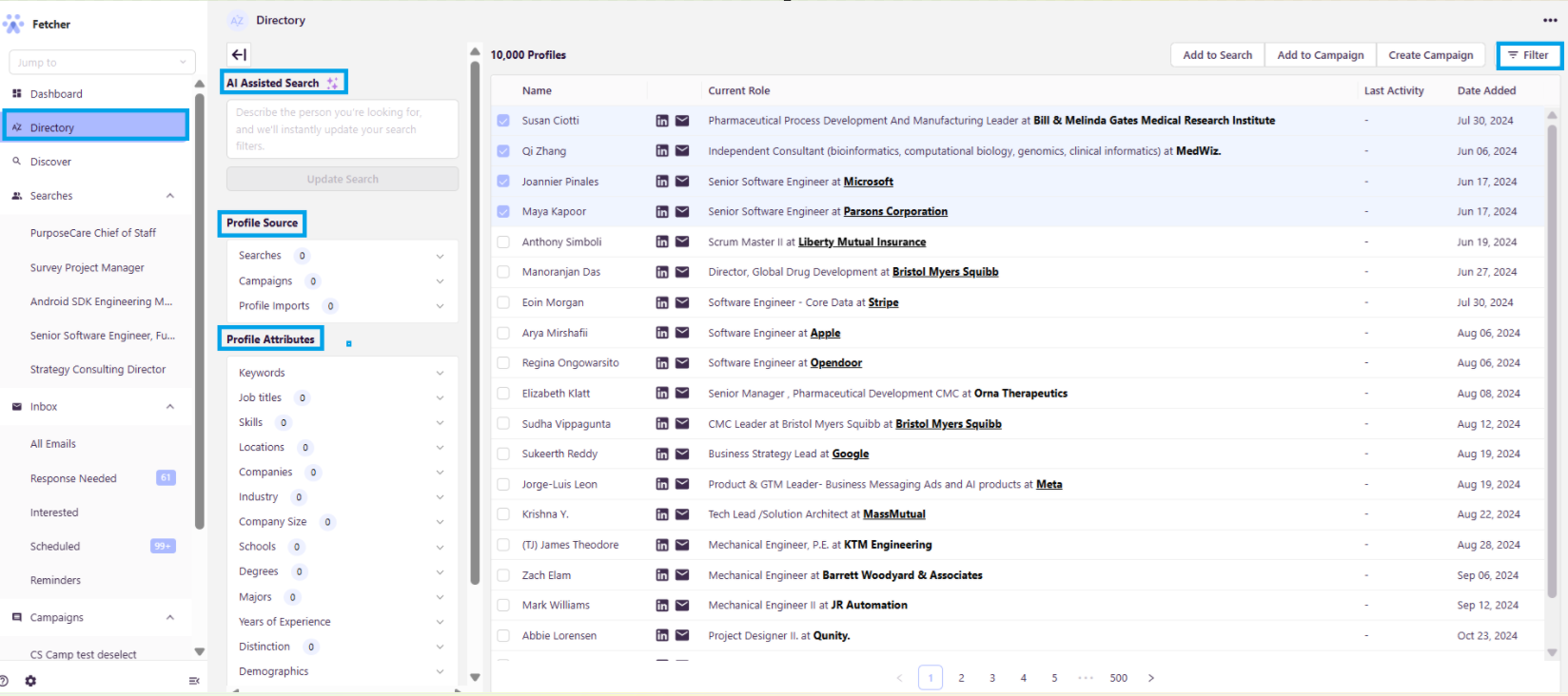1568x696 pixels.
Task: Uncheck the checkbox for Maya Kapoor
Action: 503,212
